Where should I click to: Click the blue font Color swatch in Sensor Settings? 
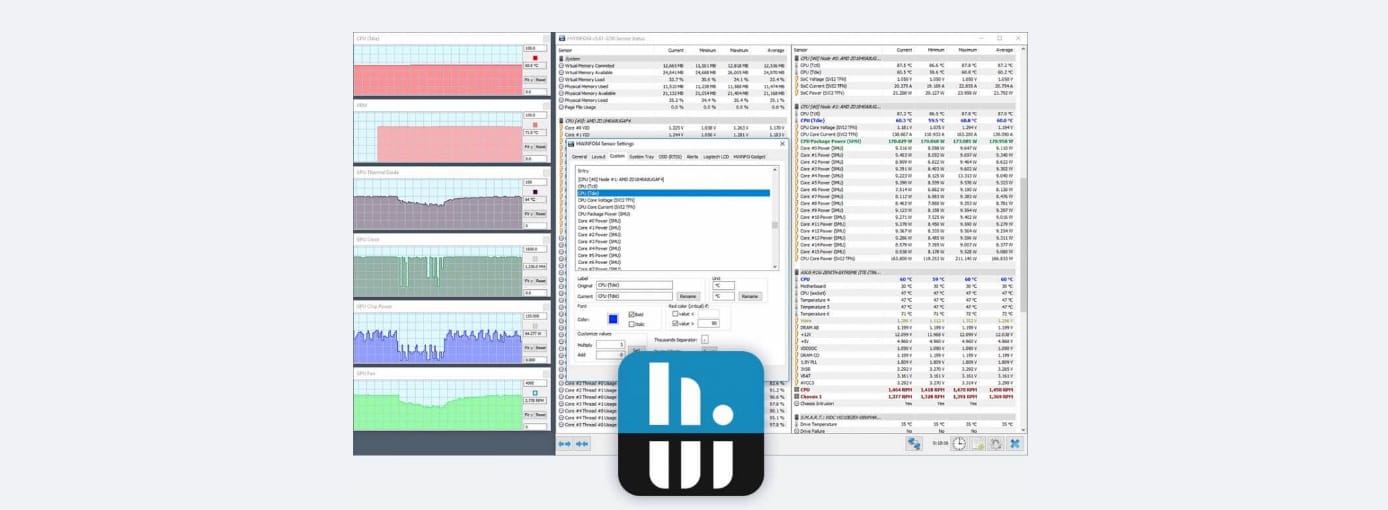[x=613, y=319]
